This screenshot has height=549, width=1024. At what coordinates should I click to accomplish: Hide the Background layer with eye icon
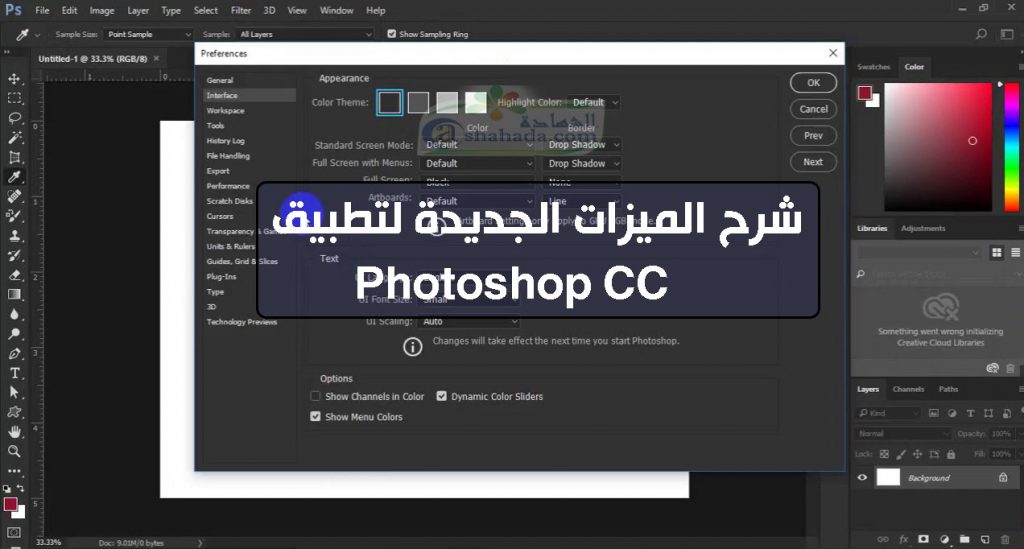pos(862,478)
